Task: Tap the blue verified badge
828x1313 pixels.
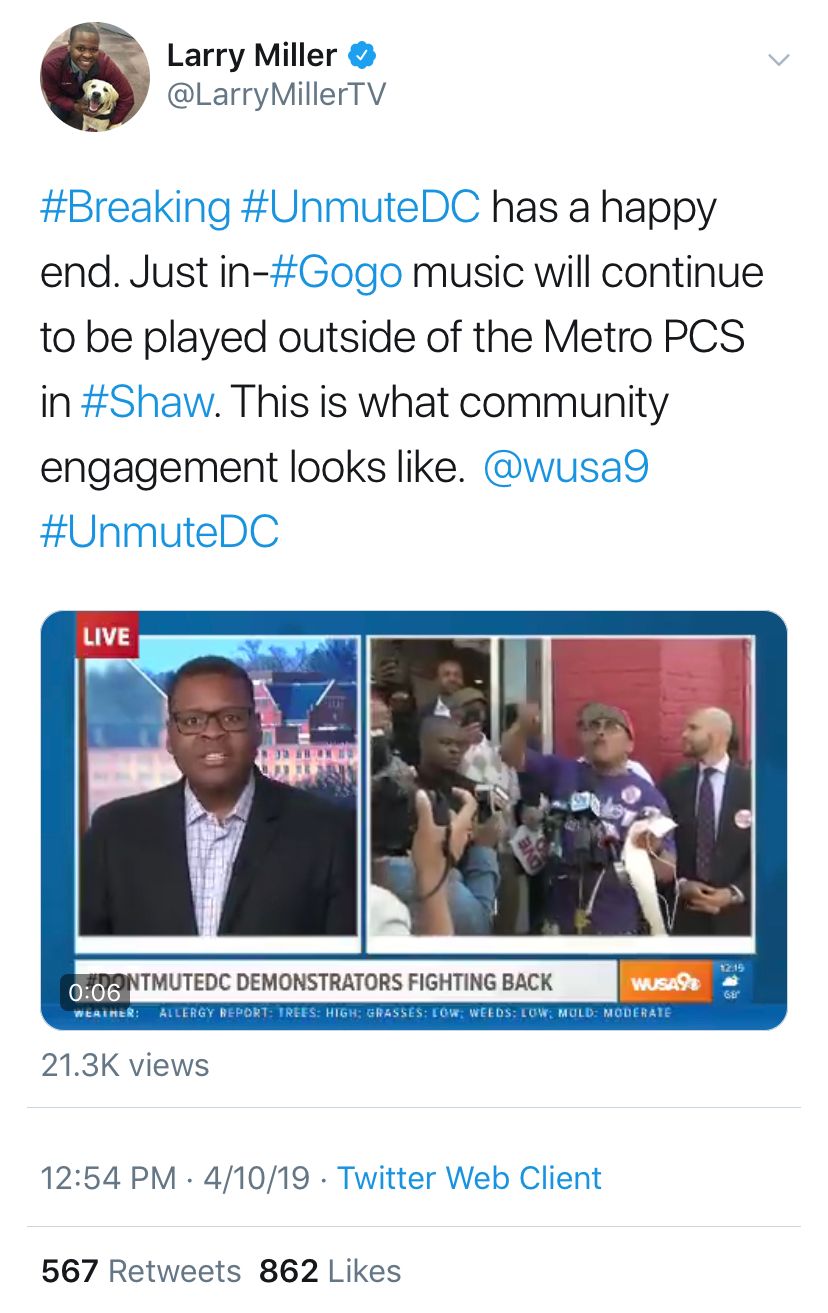Action: 361,56
